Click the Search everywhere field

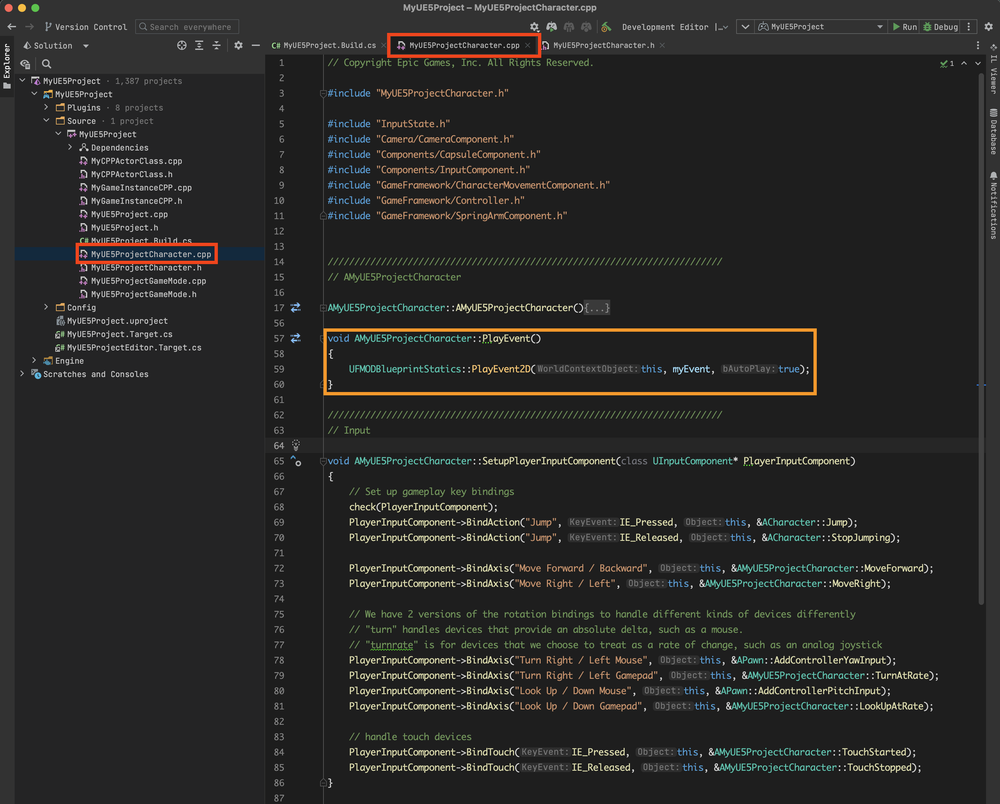click(x=188, y=27)
